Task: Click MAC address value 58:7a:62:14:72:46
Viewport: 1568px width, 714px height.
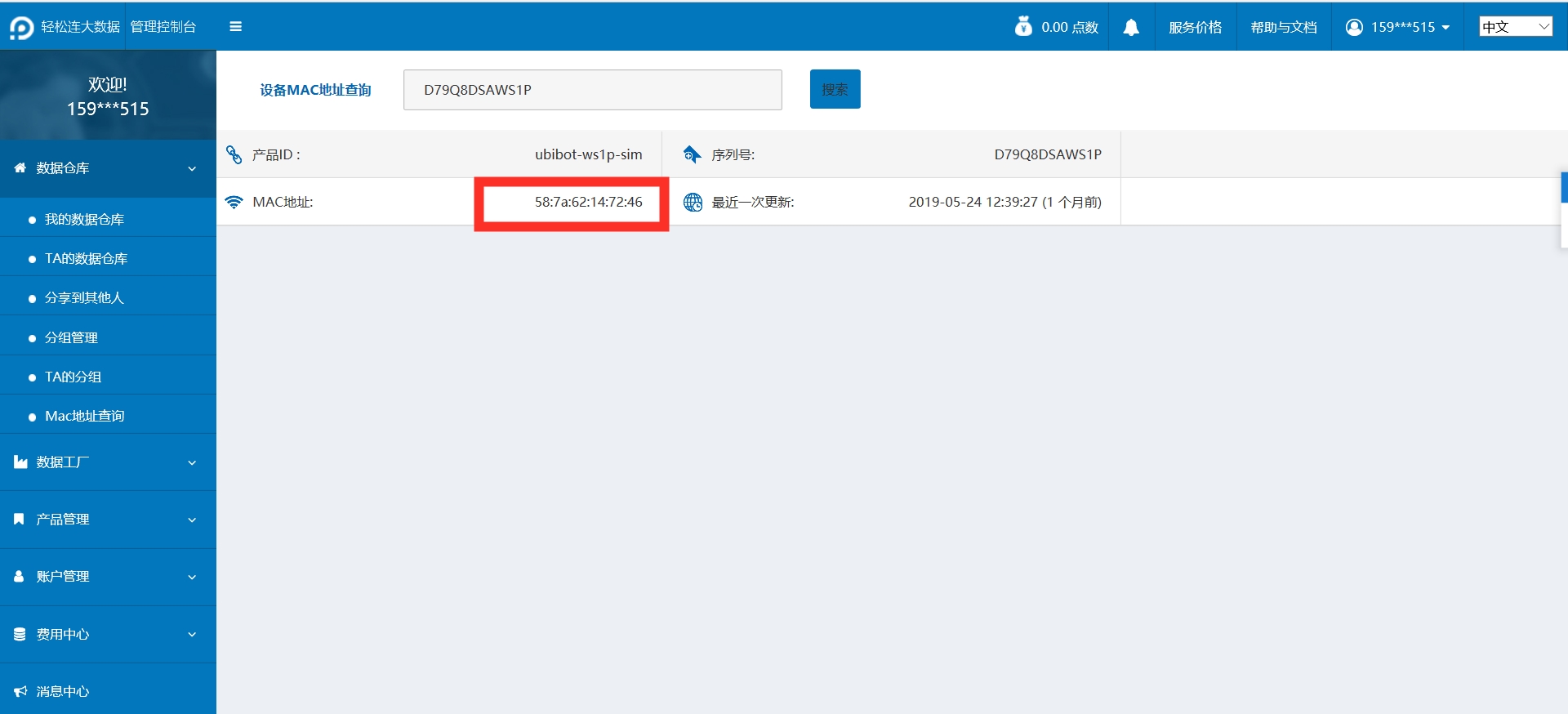Action: click(589, 202)
